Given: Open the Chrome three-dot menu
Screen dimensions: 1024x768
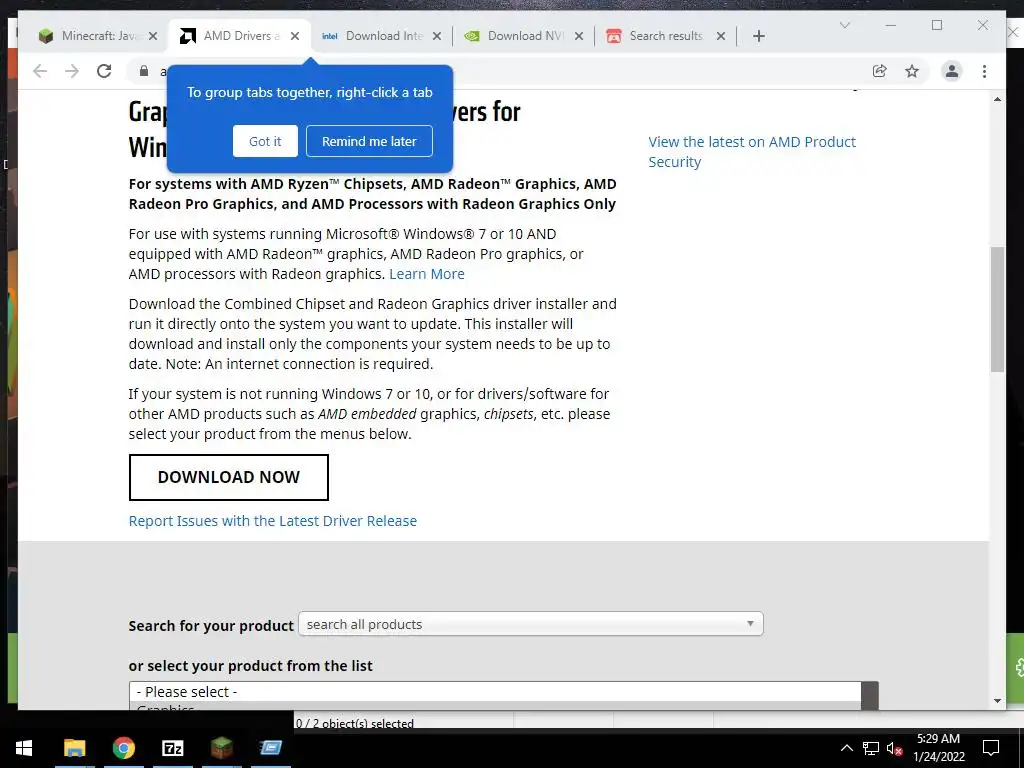Looking at the screenshot, I should click(984, 71).
